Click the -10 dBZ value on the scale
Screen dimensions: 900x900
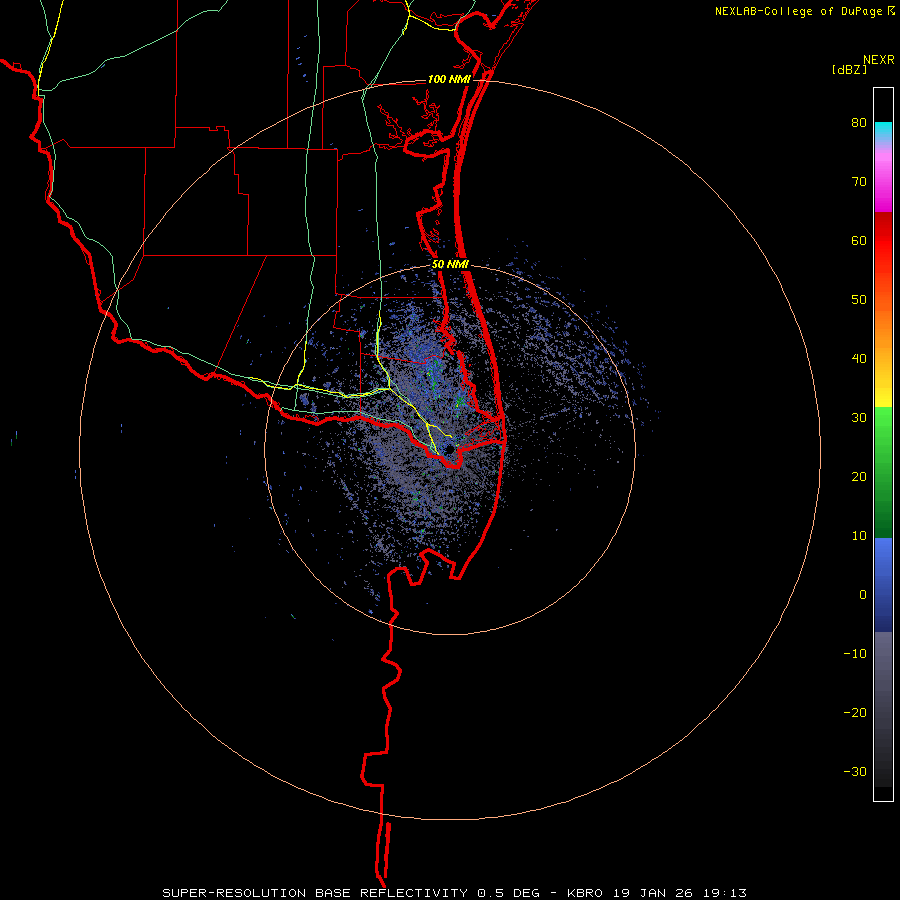tap(855, 654)
